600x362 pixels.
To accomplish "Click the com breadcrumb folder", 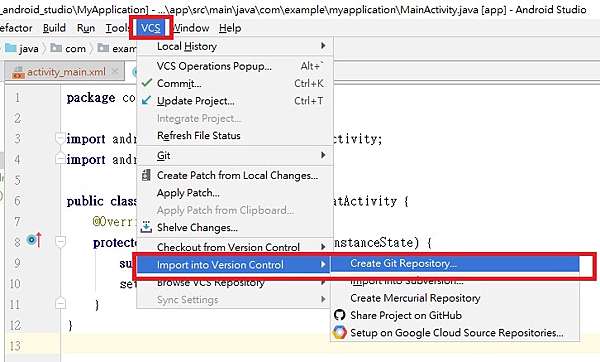I will point(68,49).
